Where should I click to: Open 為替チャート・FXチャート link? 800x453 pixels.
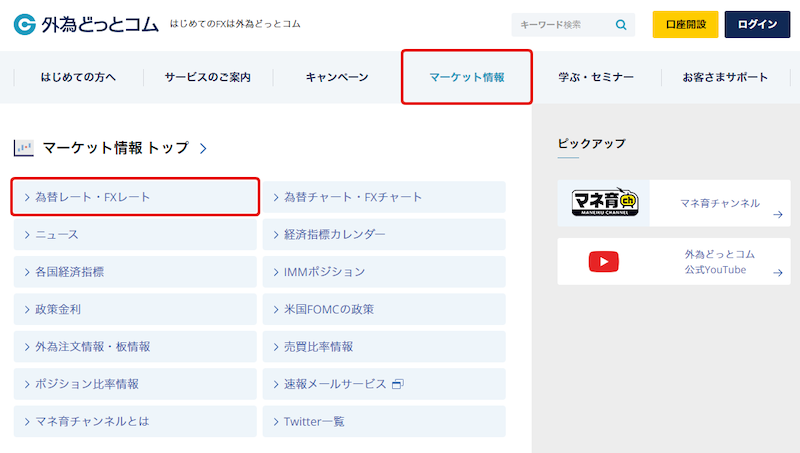tap(384, 197)
